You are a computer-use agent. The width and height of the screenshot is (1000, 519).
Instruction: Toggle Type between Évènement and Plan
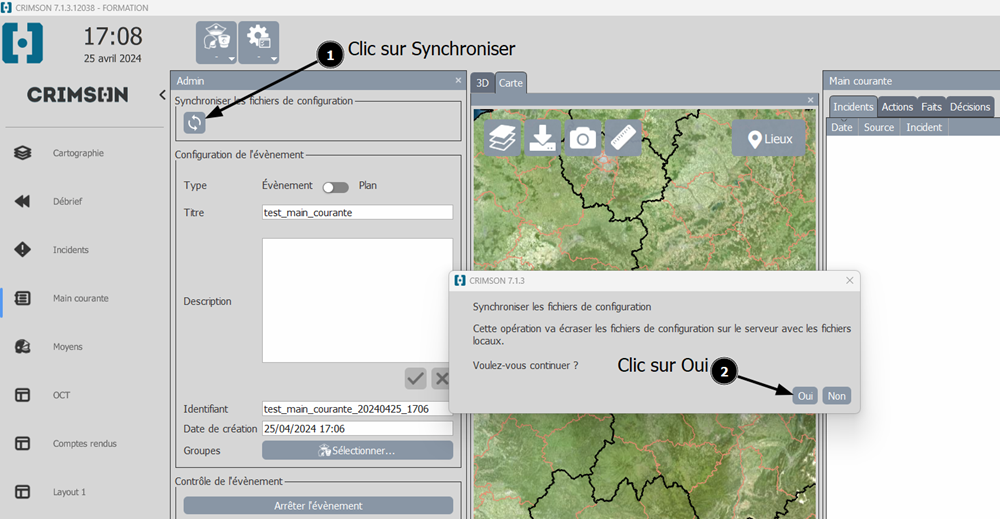coord(335,186)
